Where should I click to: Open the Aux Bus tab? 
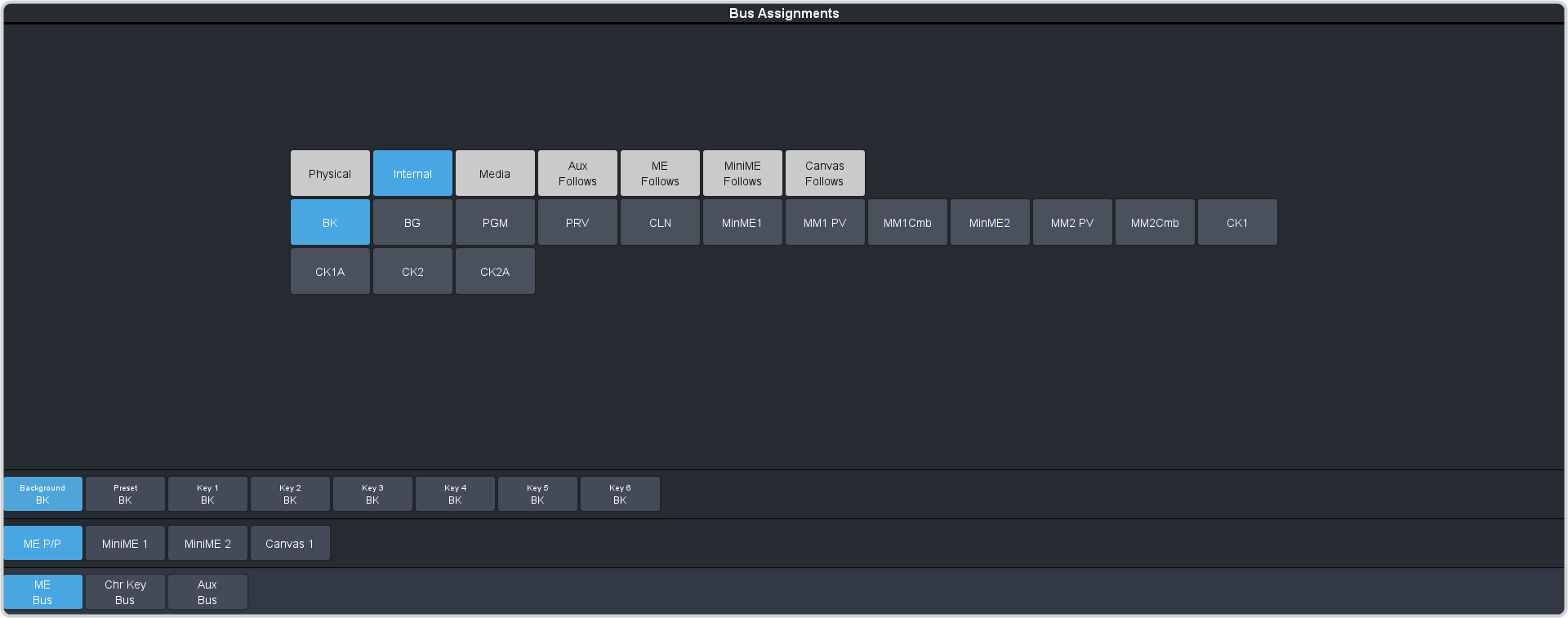coord(207,592)
